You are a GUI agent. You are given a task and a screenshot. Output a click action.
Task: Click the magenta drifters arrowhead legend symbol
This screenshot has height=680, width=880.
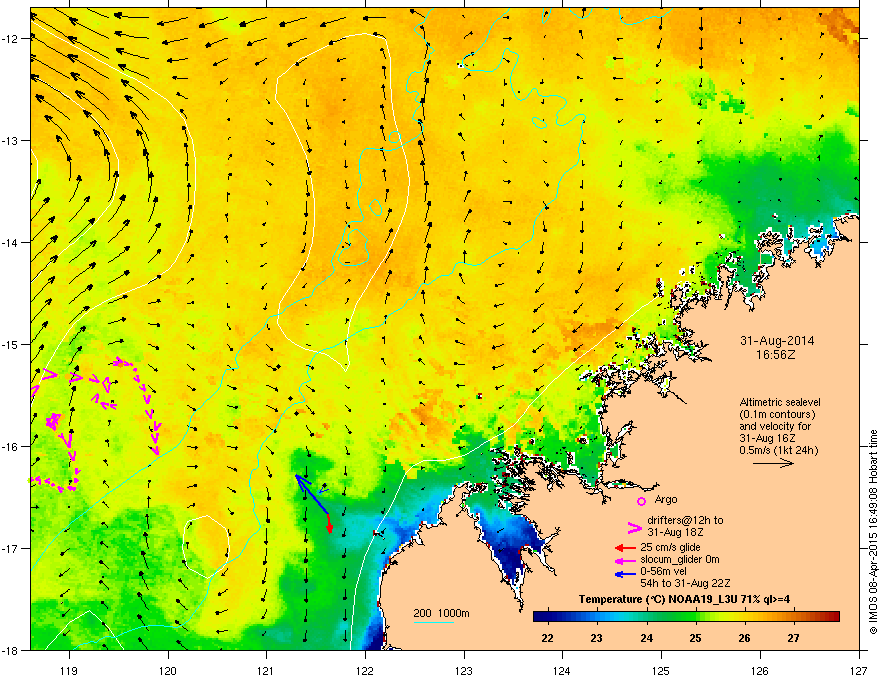tap(634, 527)
